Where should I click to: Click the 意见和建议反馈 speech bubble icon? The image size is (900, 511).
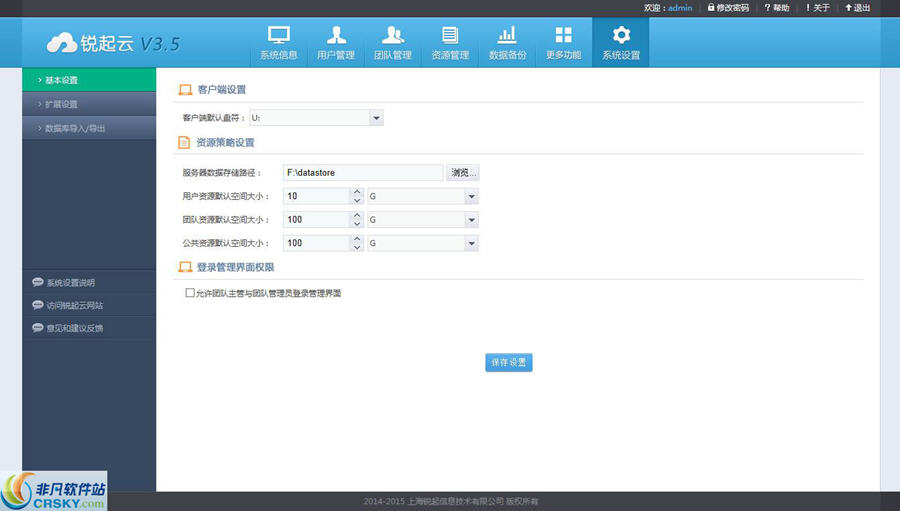coord(38,328)
